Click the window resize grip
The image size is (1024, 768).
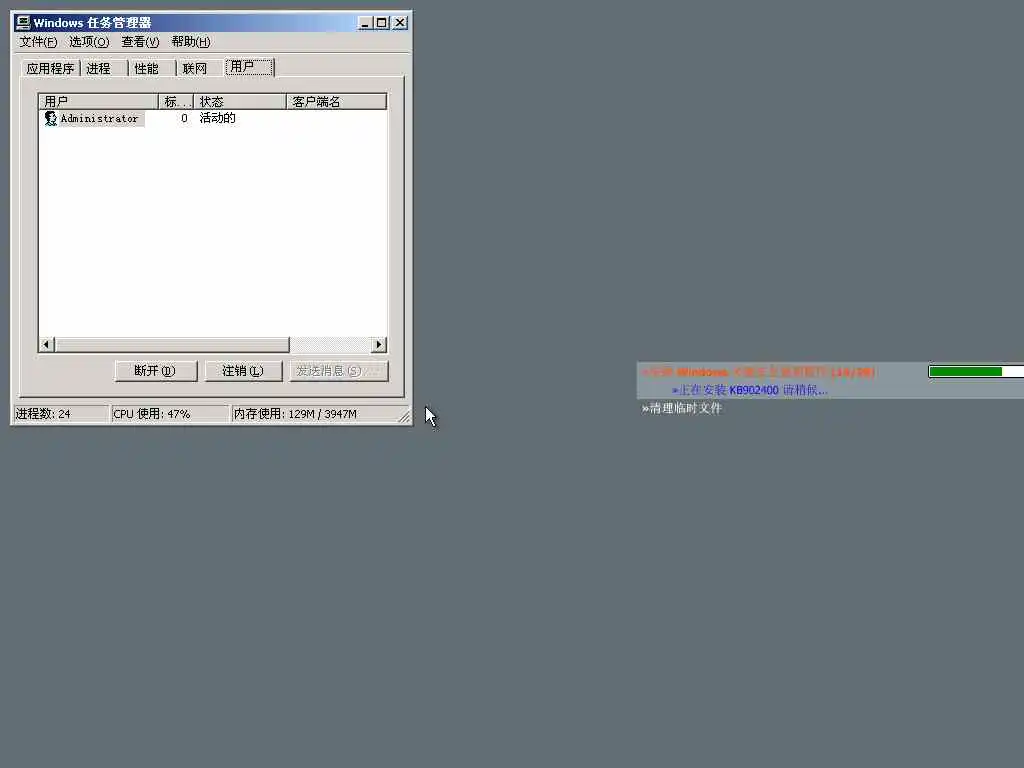(404, 416)
